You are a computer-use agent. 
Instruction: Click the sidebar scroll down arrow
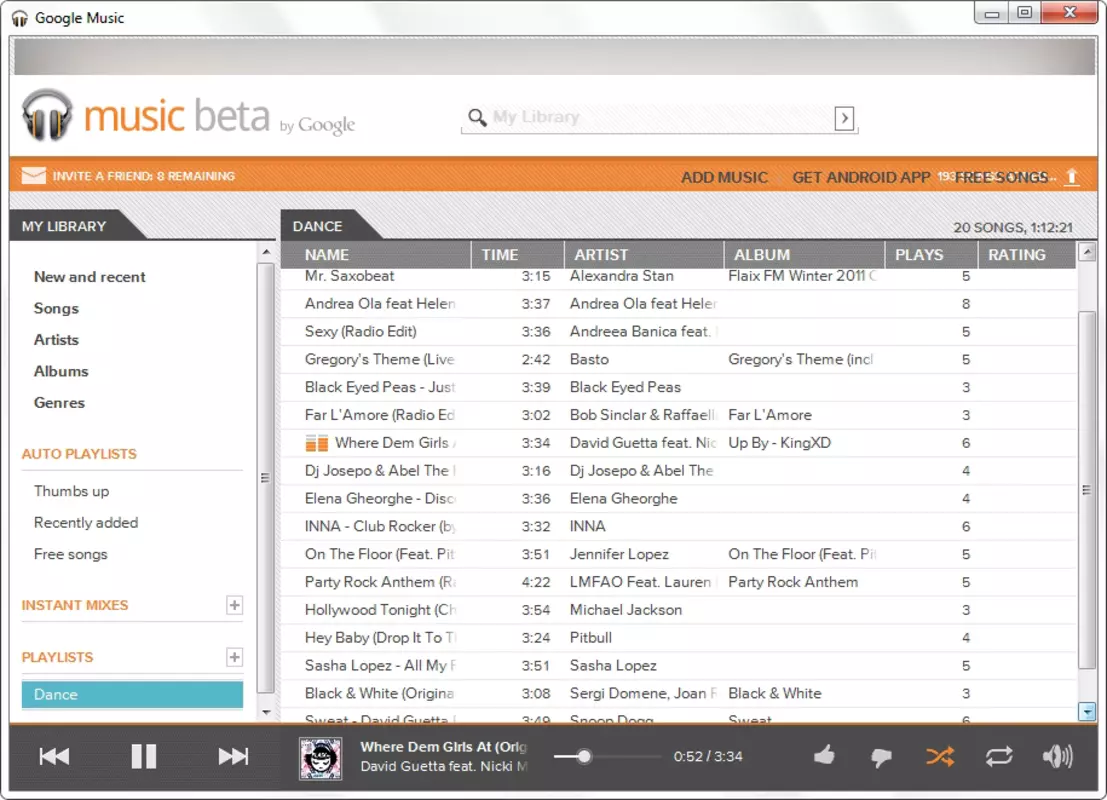265,712
